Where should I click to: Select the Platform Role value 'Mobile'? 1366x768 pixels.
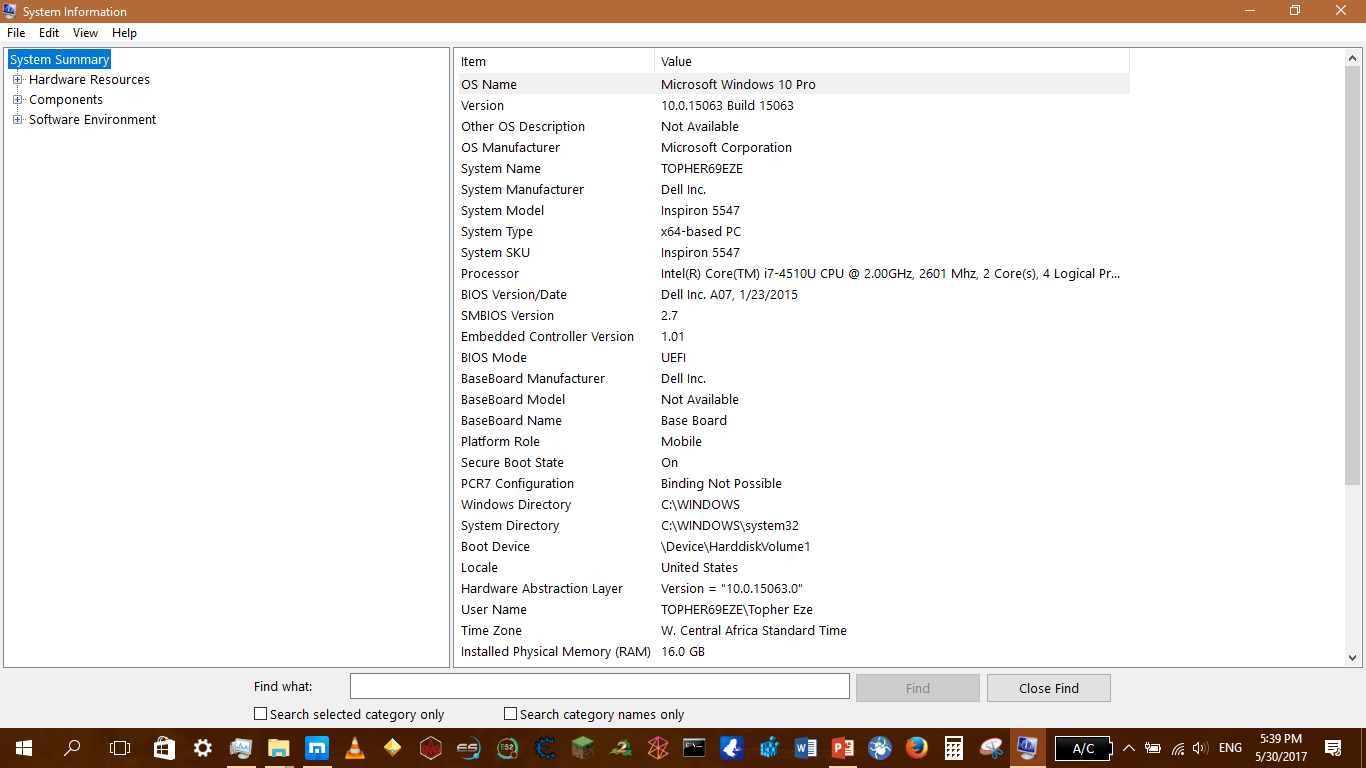click(x=681, y=442)
